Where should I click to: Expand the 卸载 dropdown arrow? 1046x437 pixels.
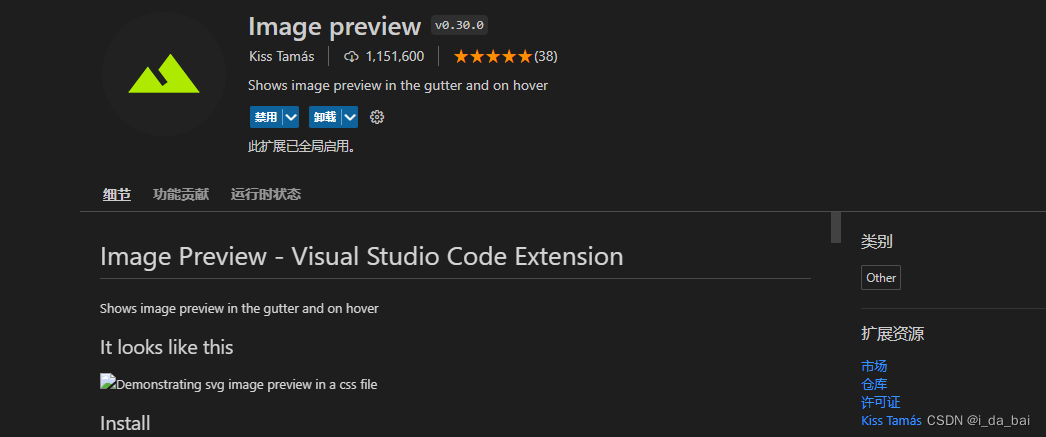coord(350,117)
